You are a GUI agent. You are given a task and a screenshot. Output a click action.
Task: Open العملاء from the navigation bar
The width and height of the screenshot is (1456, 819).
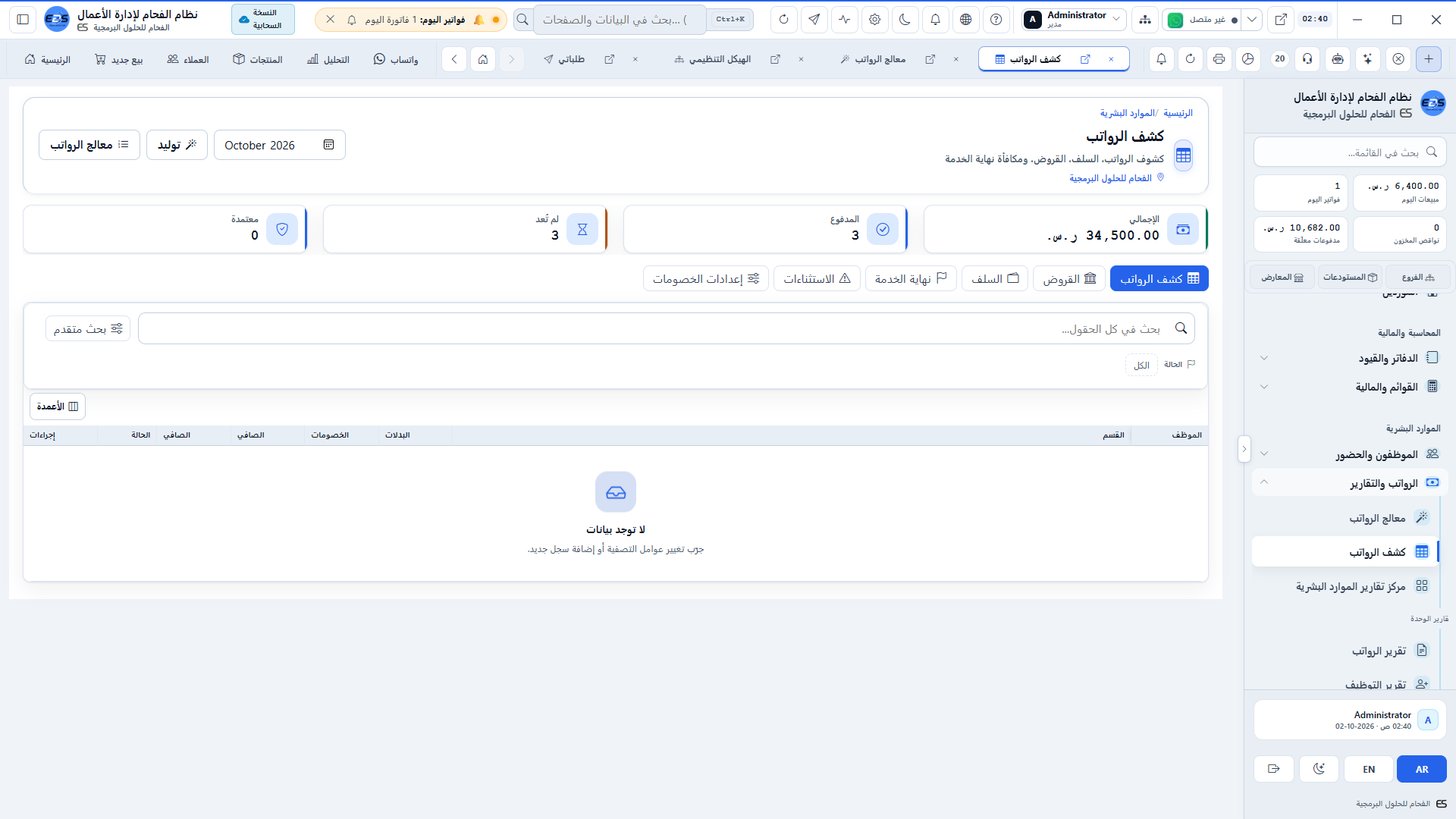click(x=188, y=59)
